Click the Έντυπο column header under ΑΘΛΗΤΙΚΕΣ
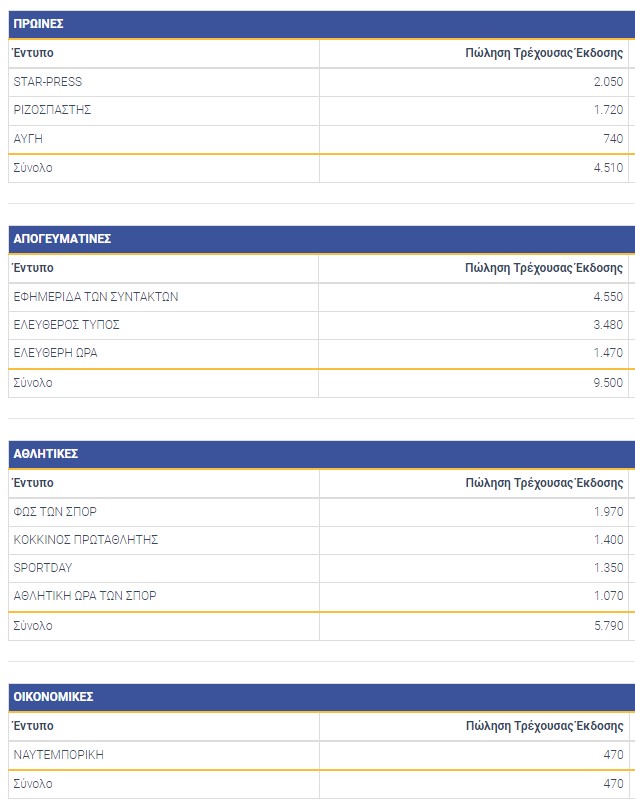 coord(34,483)
